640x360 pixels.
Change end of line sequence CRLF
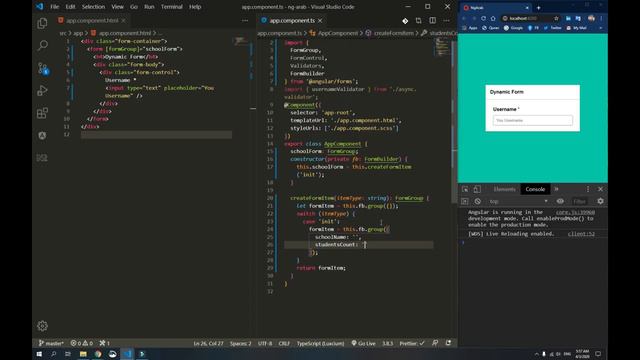pyautogui.click(x=284, y=343)
